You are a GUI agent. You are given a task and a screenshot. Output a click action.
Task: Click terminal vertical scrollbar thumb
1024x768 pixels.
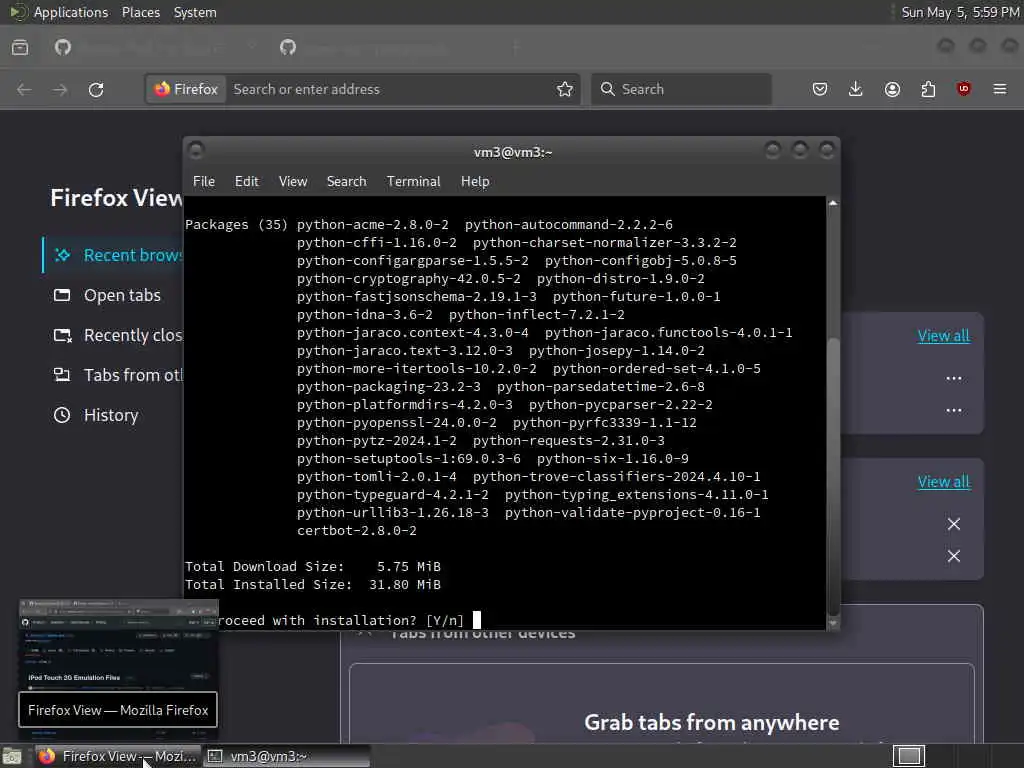pos(833,475)
